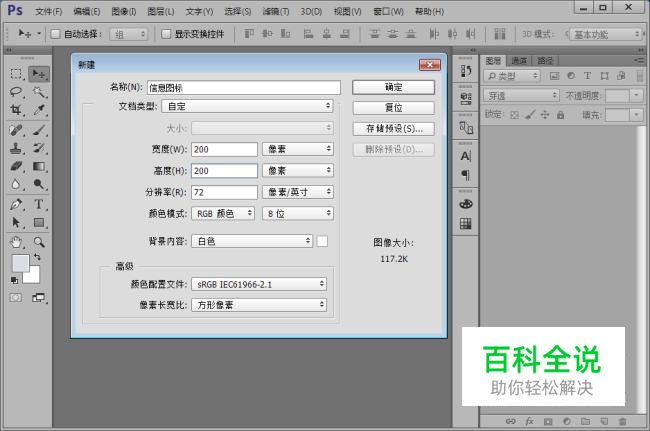Open the width unit dropdown
This screenshot has width=650, height=431.
tap(298, 149)
